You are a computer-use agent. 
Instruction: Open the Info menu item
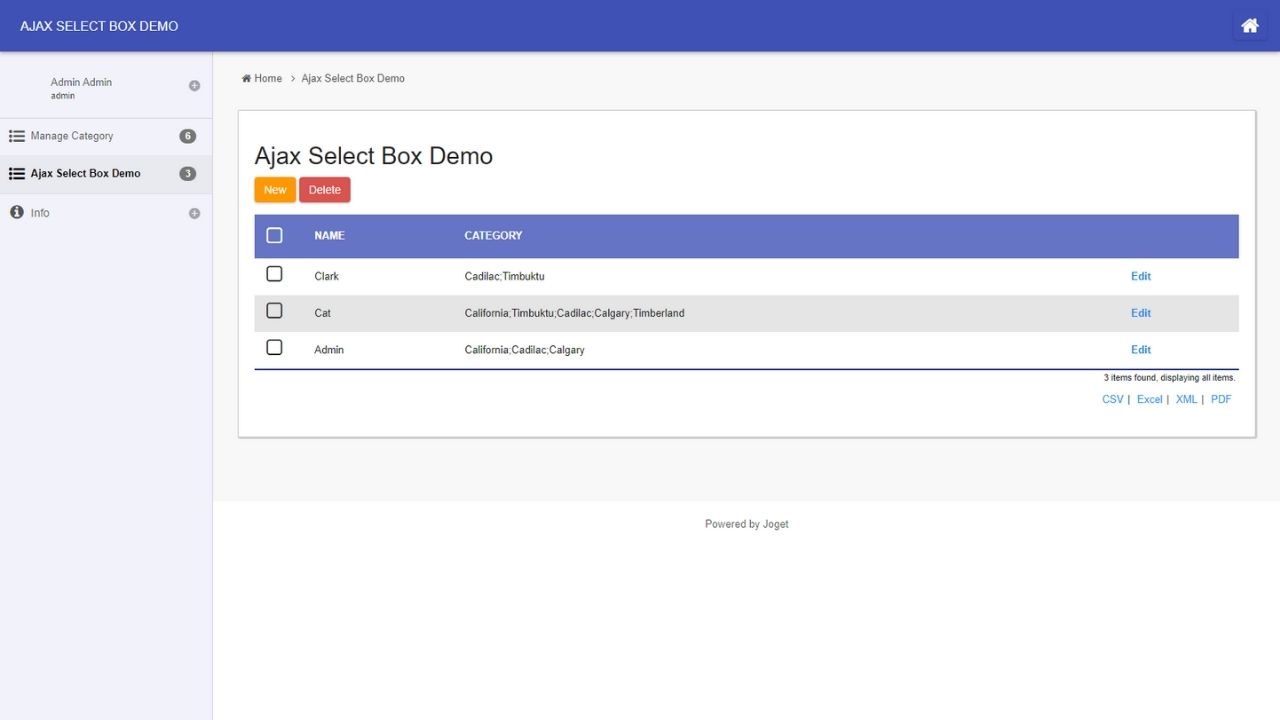[106, 213]
